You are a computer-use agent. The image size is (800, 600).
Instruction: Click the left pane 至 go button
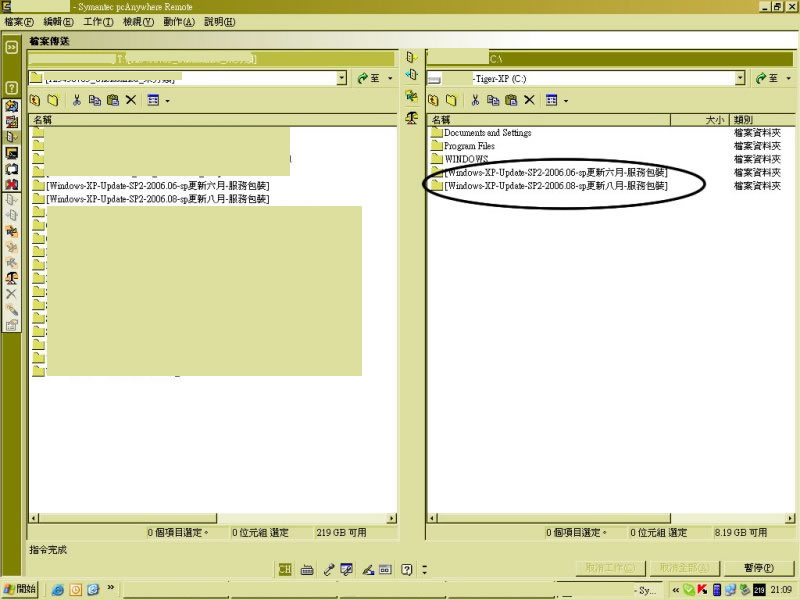(x=368, y=78)
